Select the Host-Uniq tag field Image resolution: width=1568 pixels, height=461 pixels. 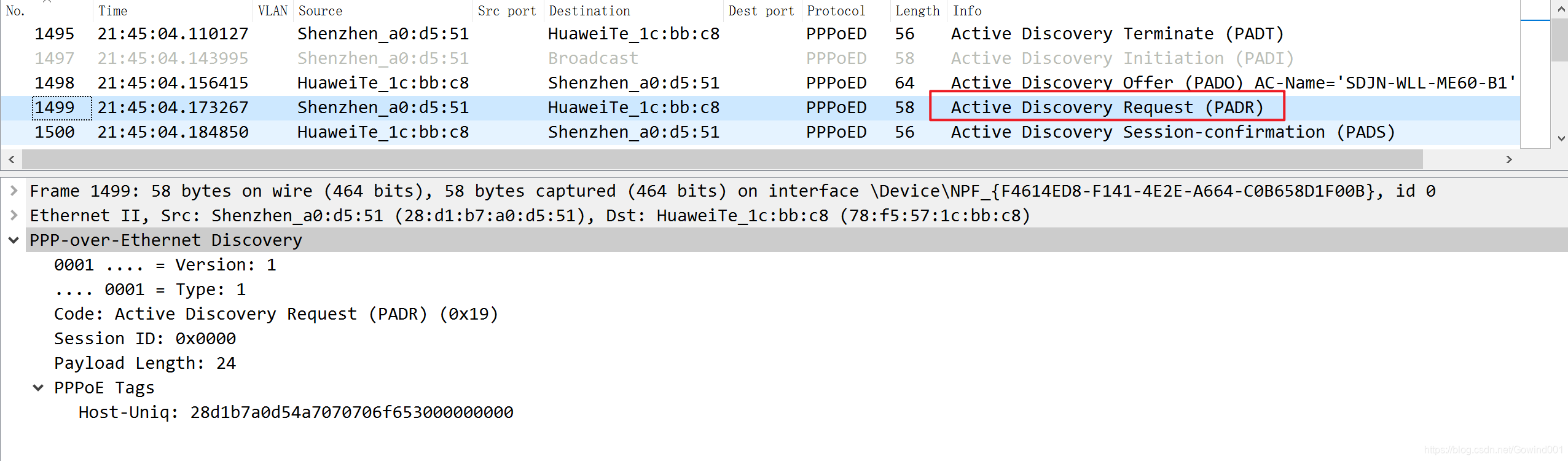point(296,412)
